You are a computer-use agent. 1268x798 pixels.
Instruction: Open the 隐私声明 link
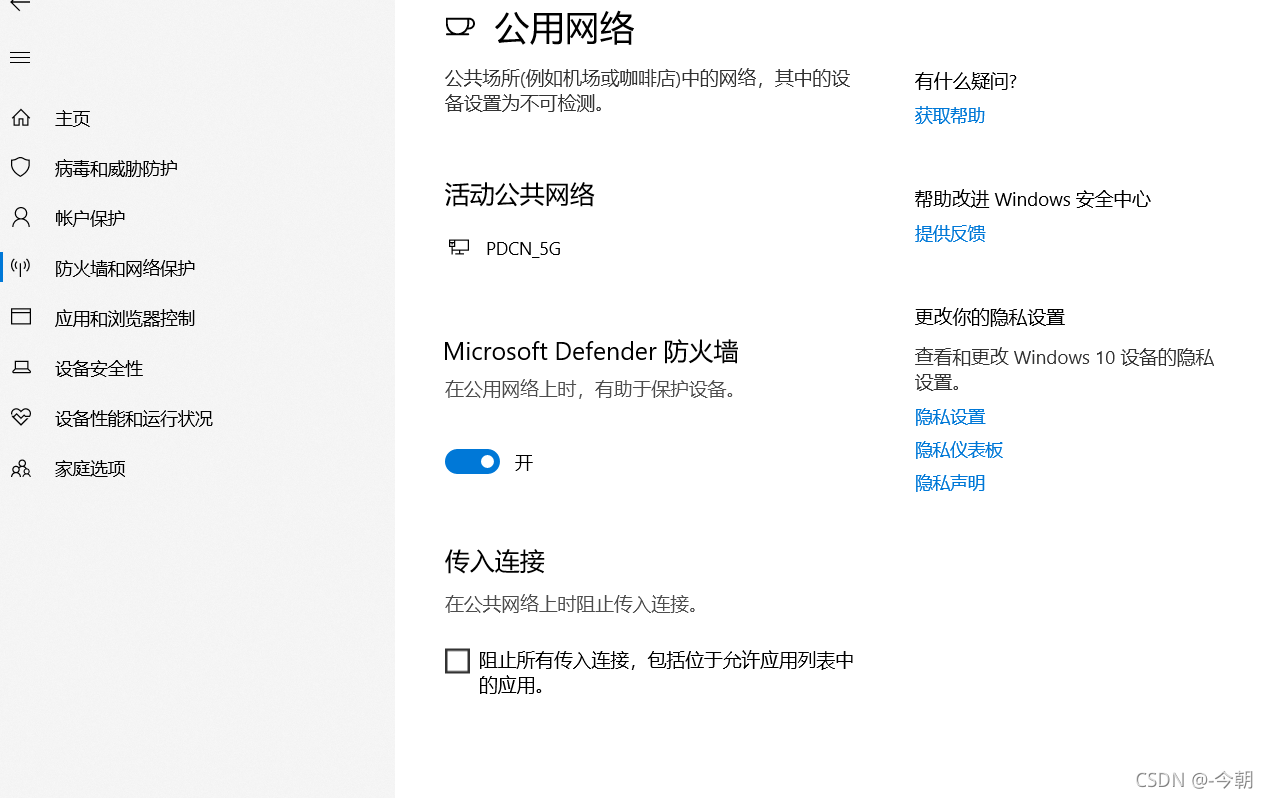click(x=950, y=483)
